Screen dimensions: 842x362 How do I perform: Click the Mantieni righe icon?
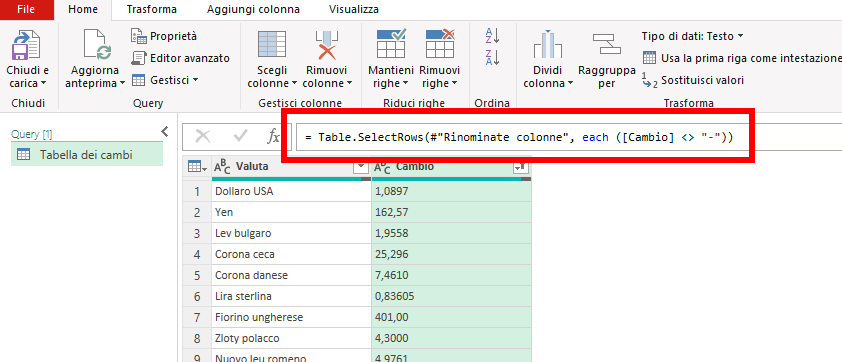pyautogui.click(x=390, y=44)
